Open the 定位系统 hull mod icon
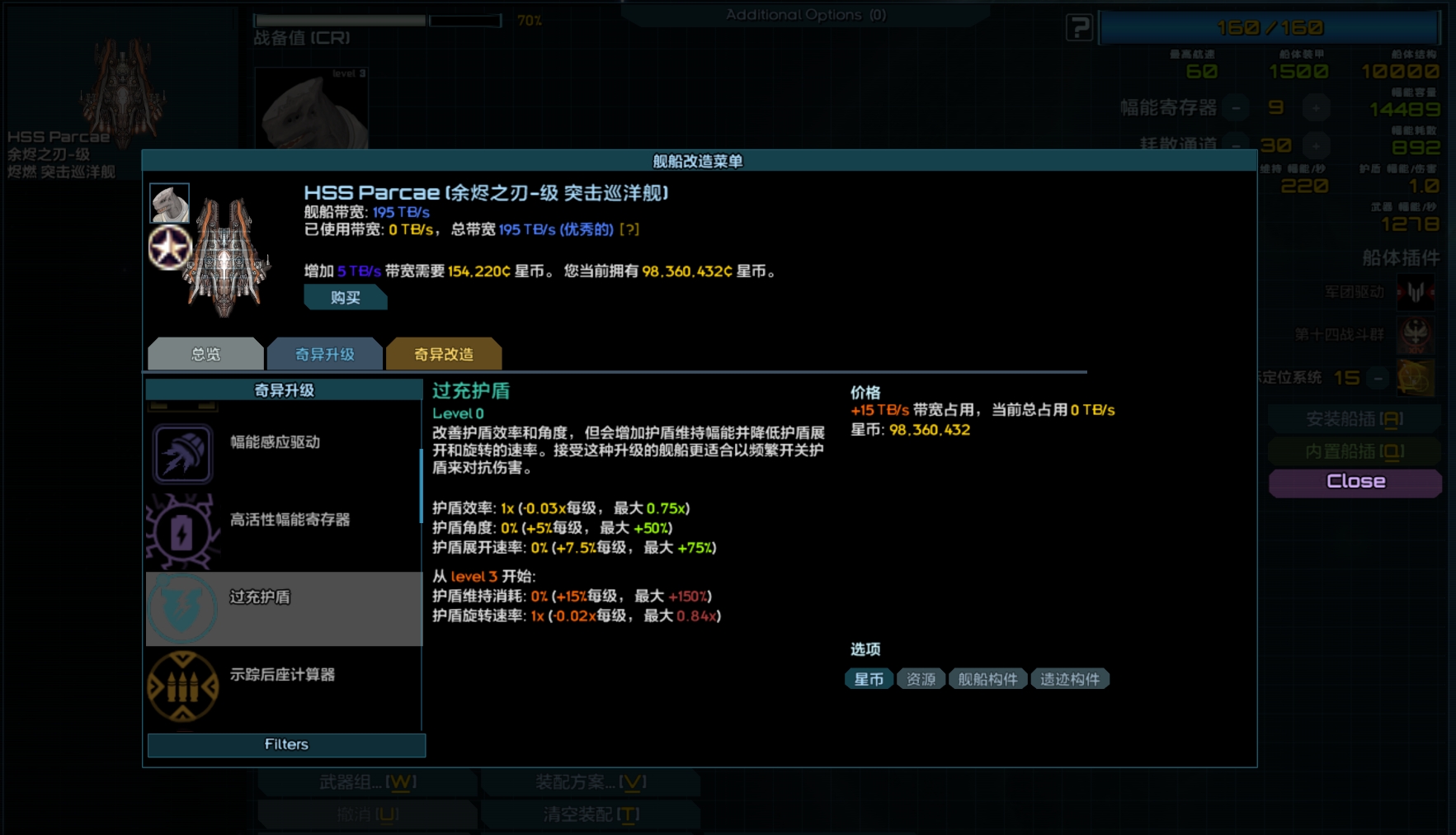The image size is (1456, 835). [x=1416, y=378]
